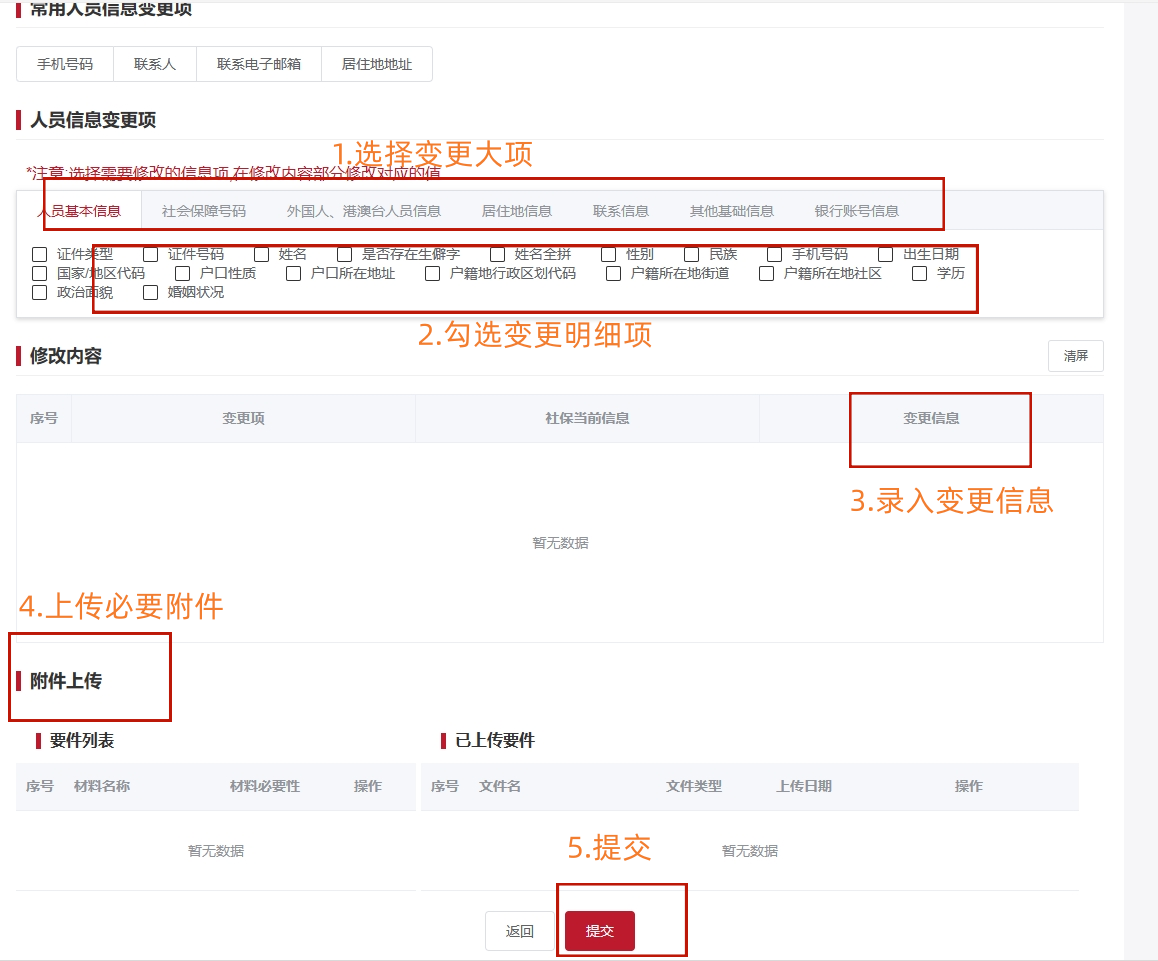Open the 外国人、港澳台人员信息 tab
Image resolution: width=1158 pixels, height=961 pixels.
coord(364,211)
